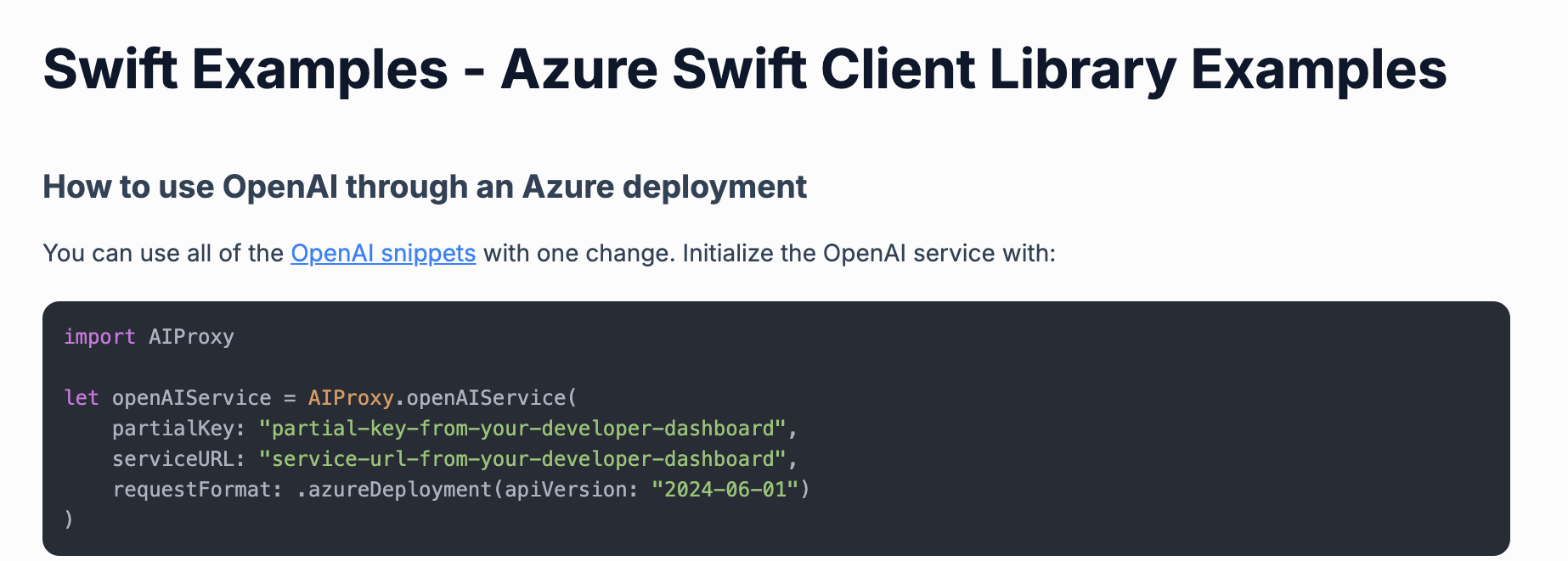Click the 'import AIProxy' code line

149,337
